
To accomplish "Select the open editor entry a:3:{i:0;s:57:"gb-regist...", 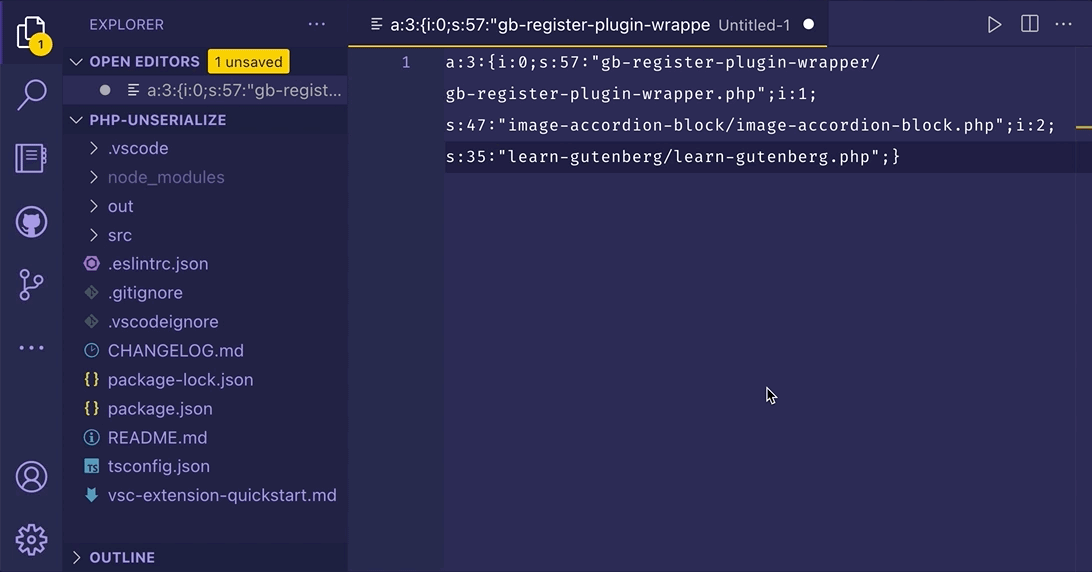I will point(205,91).
